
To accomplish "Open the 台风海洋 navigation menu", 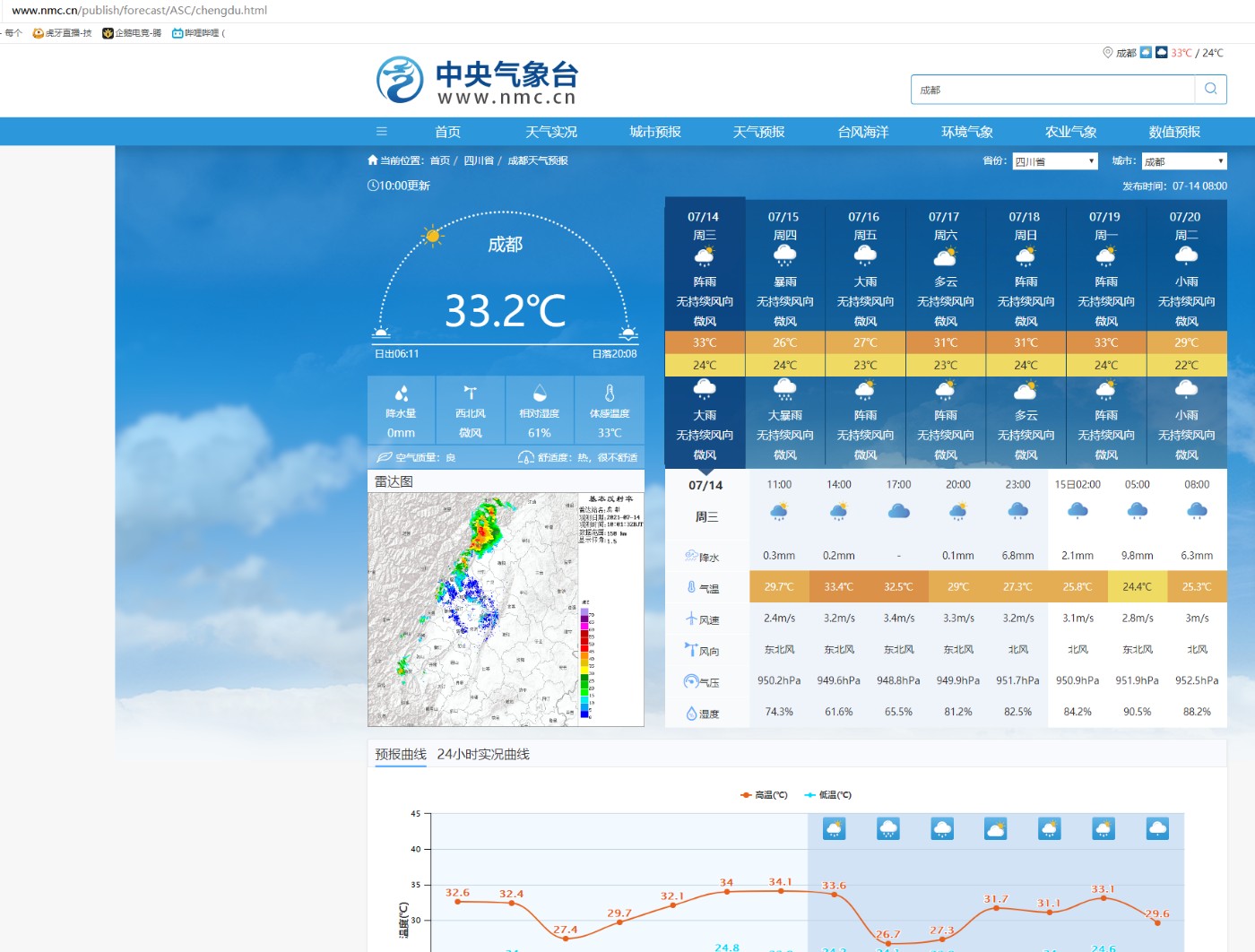I will (x=863, y=132).
